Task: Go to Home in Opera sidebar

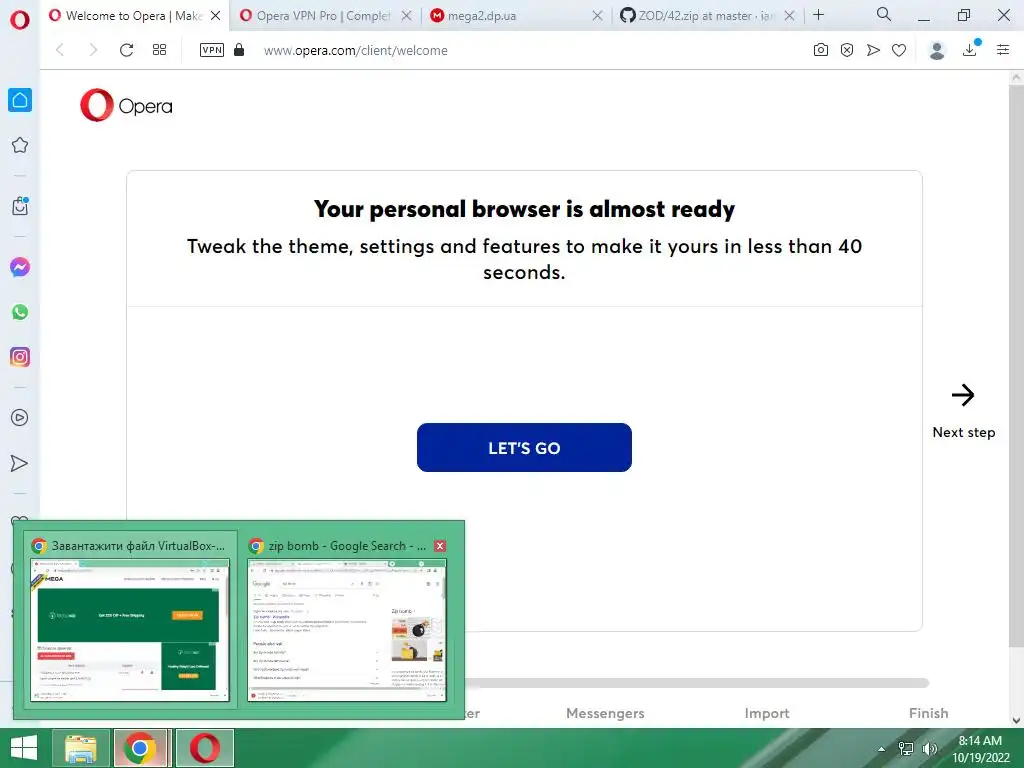Action: (20, 100)
